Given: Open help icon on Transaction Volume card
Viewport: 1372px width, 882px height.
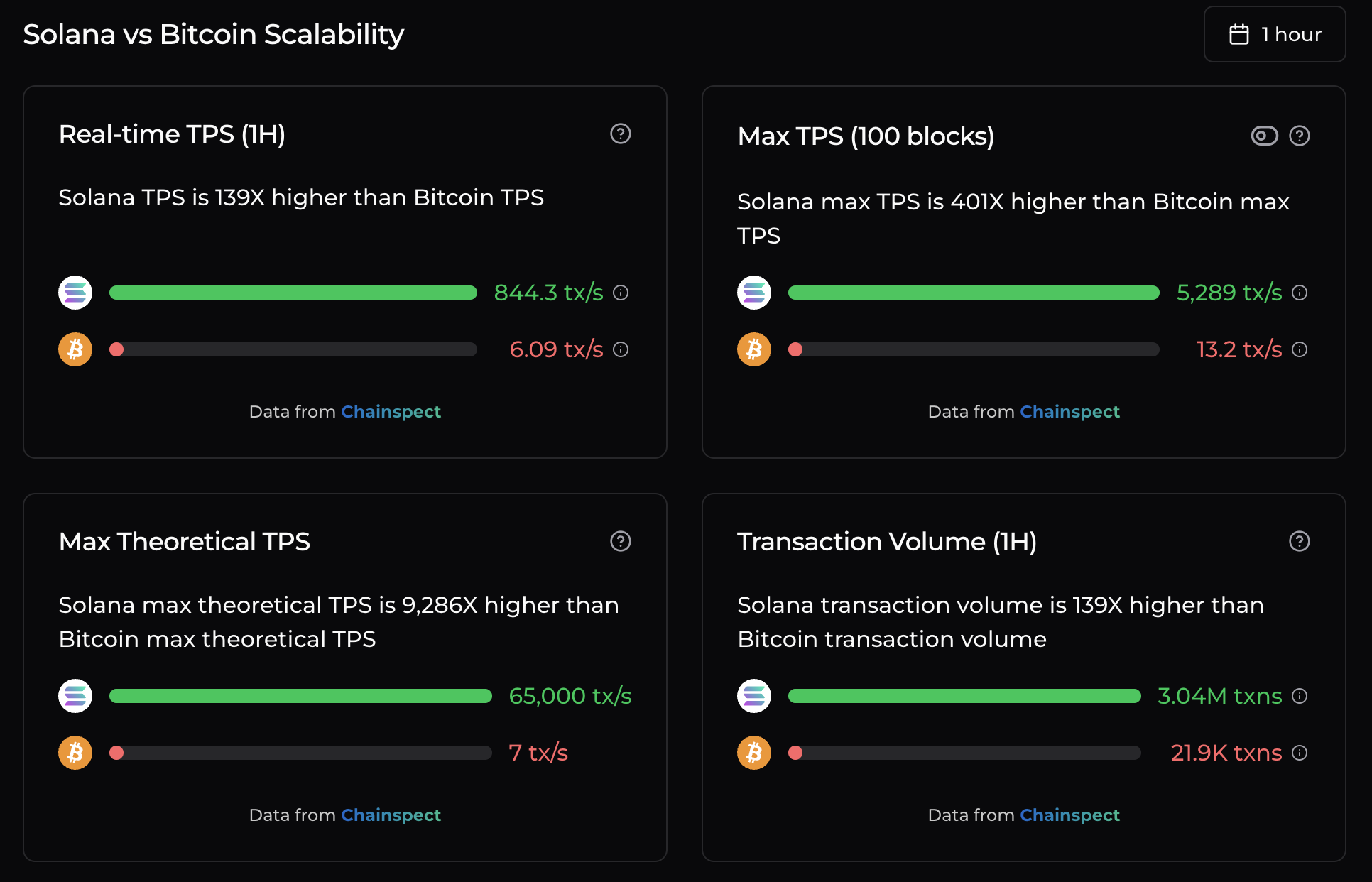Looking at the screenshot, I should (x=1299, y=541).
